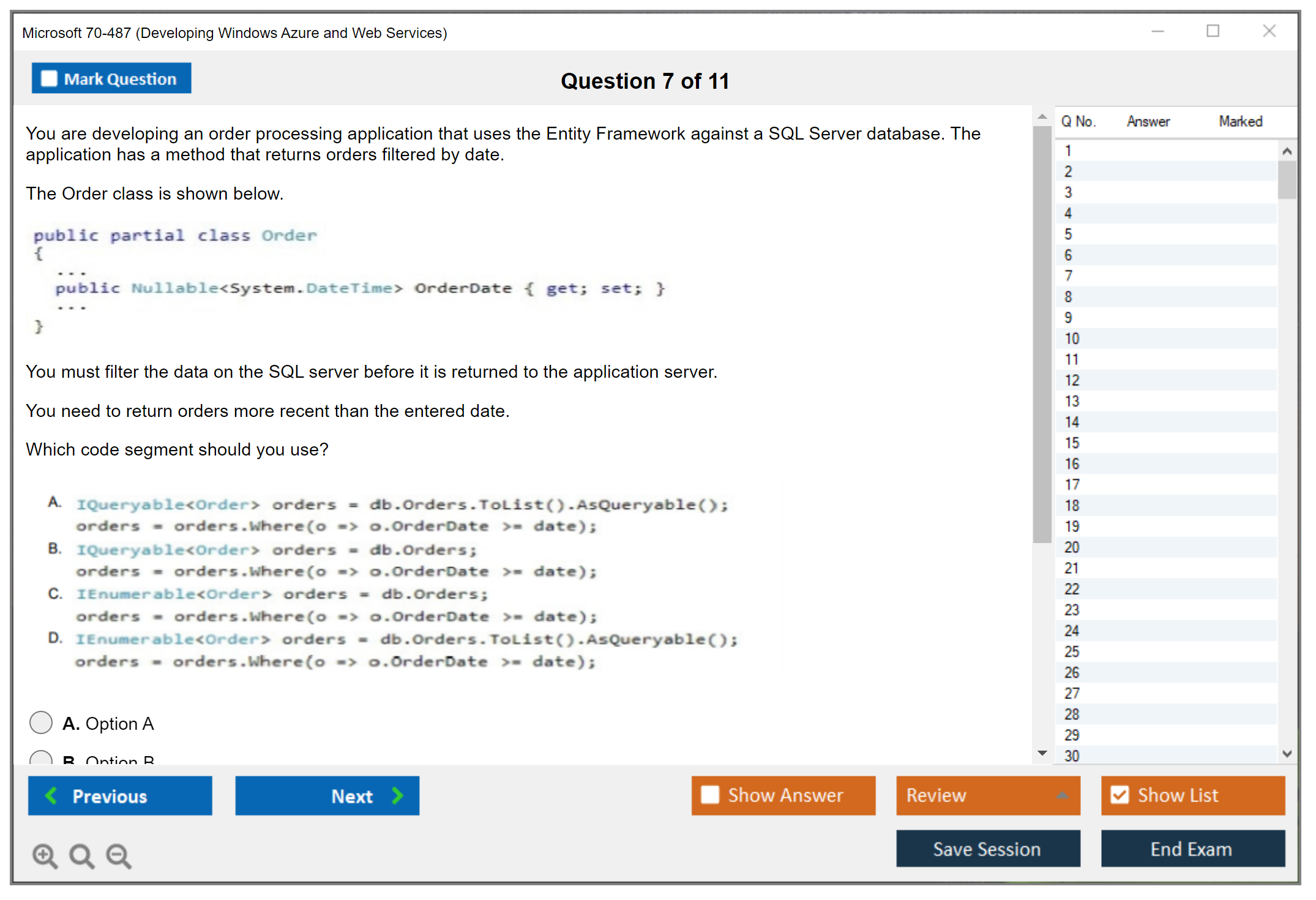Click the reset zoom magnifier icon
Viewport: 1316px width, 900px height.
81,855
